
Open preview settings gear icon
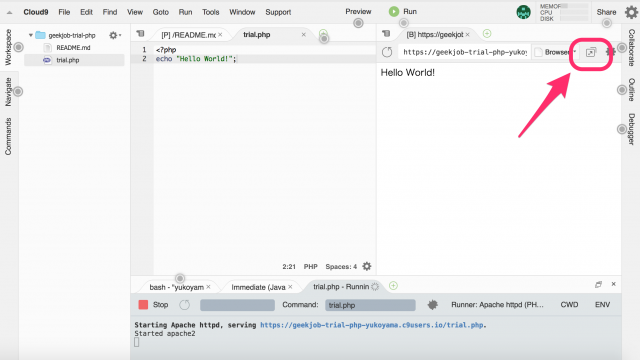(x=610, y=52)
